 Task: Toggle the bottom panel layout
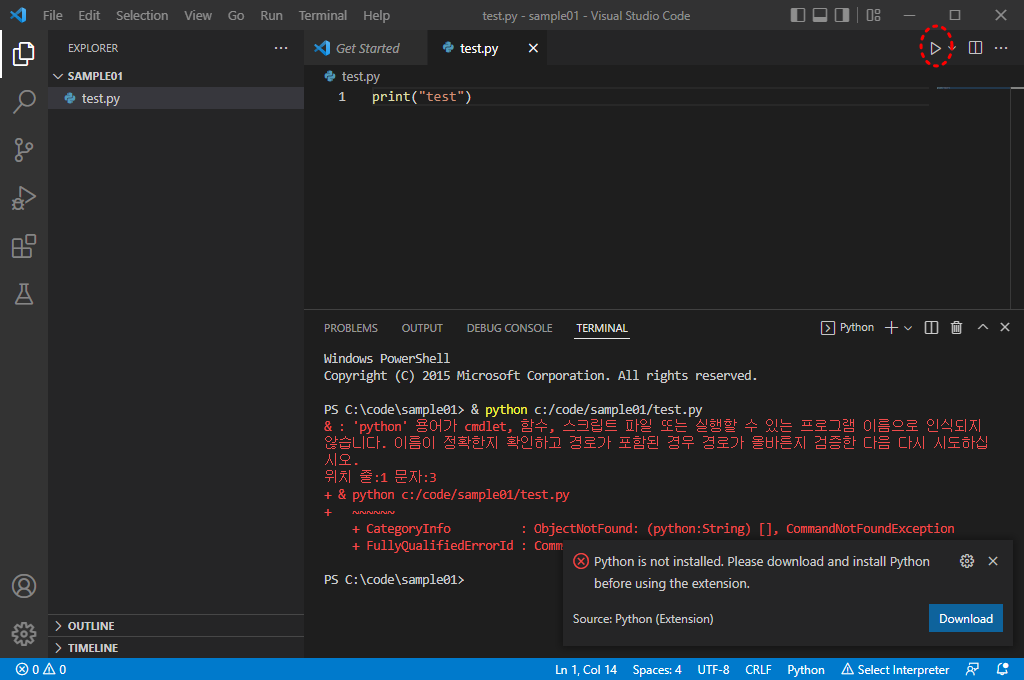point(820,15)
